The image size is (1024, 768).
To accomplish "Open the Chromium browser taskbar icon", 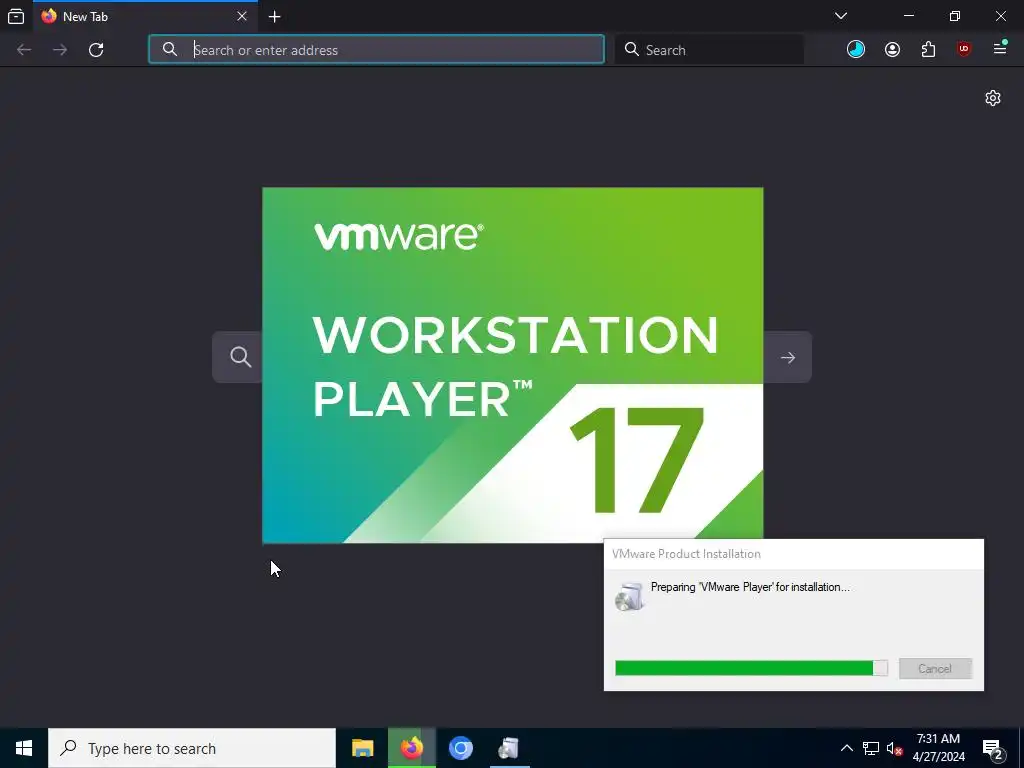I will click(460, 748).
